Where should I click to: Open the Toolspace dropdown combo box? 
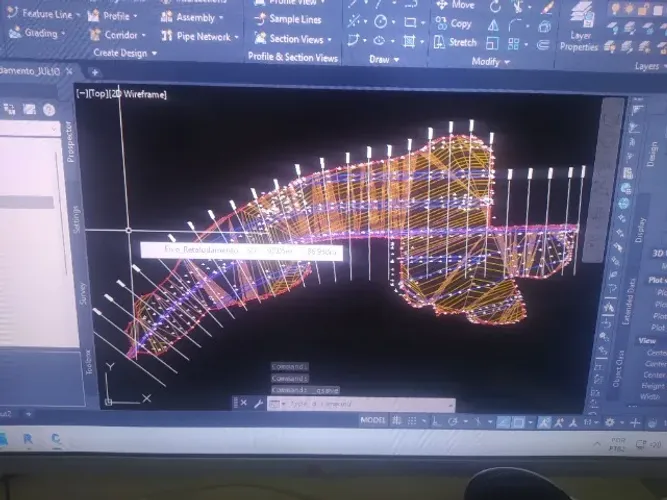(x=29, y=129)
